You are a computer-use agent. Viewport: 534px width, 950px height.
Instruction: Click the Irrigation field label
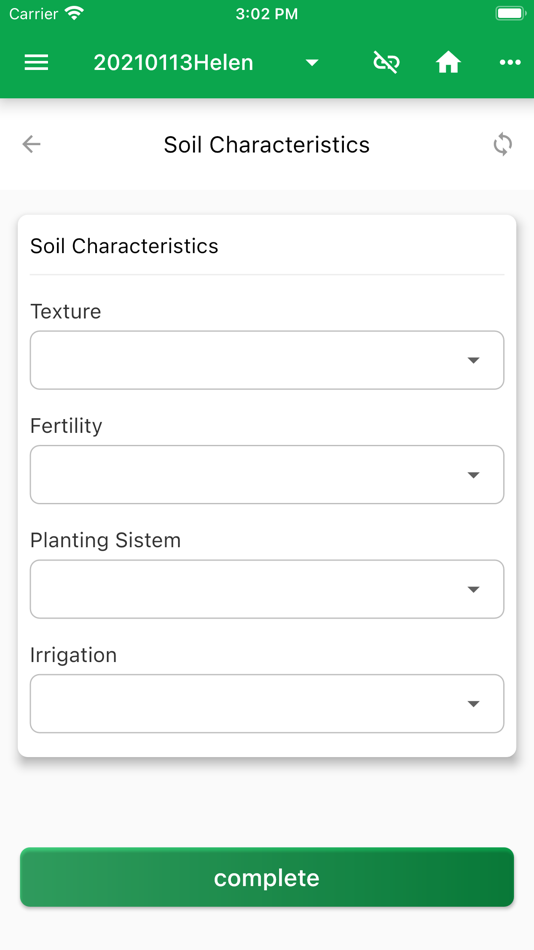coord(73,655)
